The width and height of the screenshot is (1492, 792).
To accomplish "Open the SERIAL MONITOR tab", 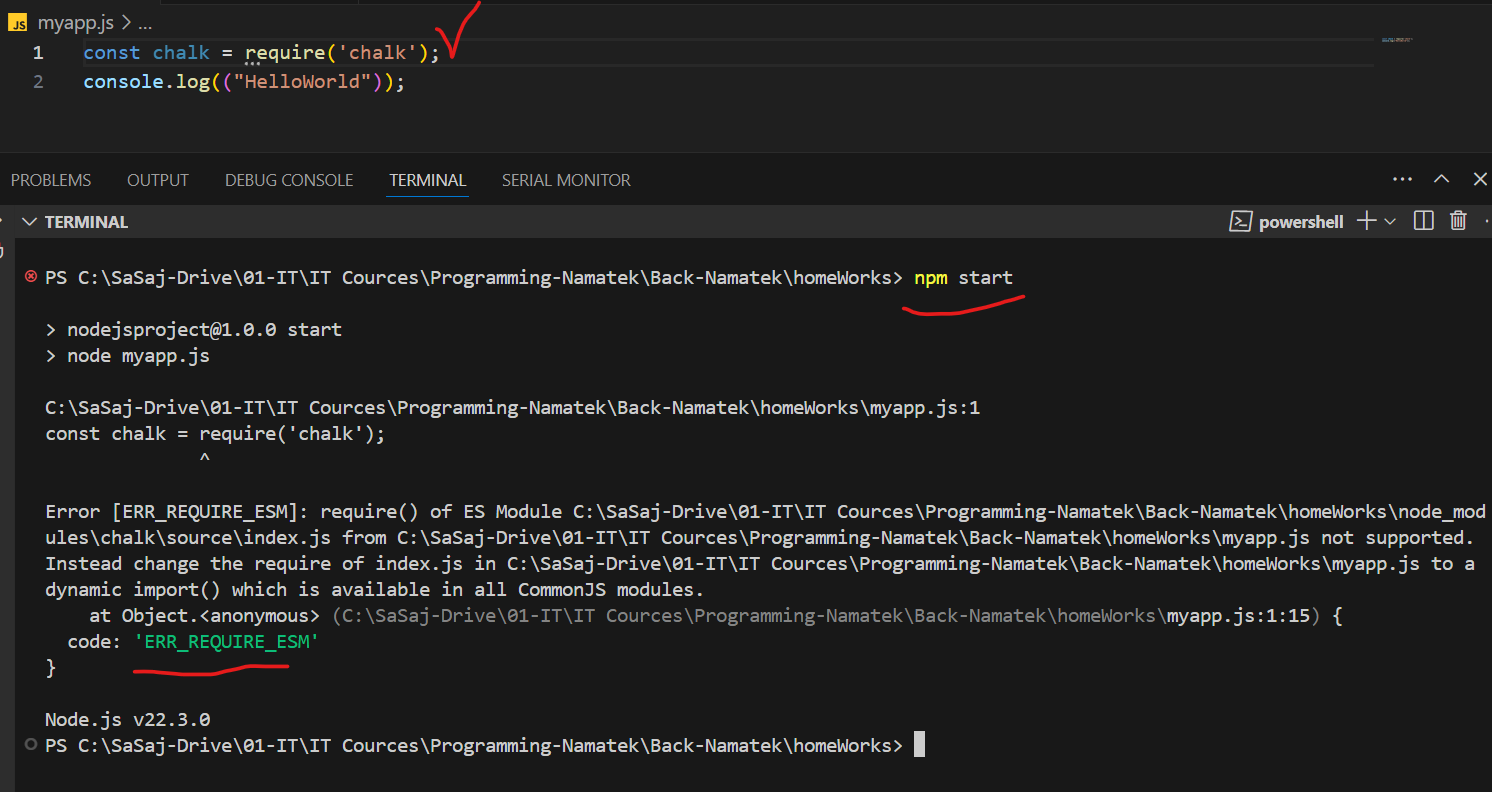I will coord(566,180).
